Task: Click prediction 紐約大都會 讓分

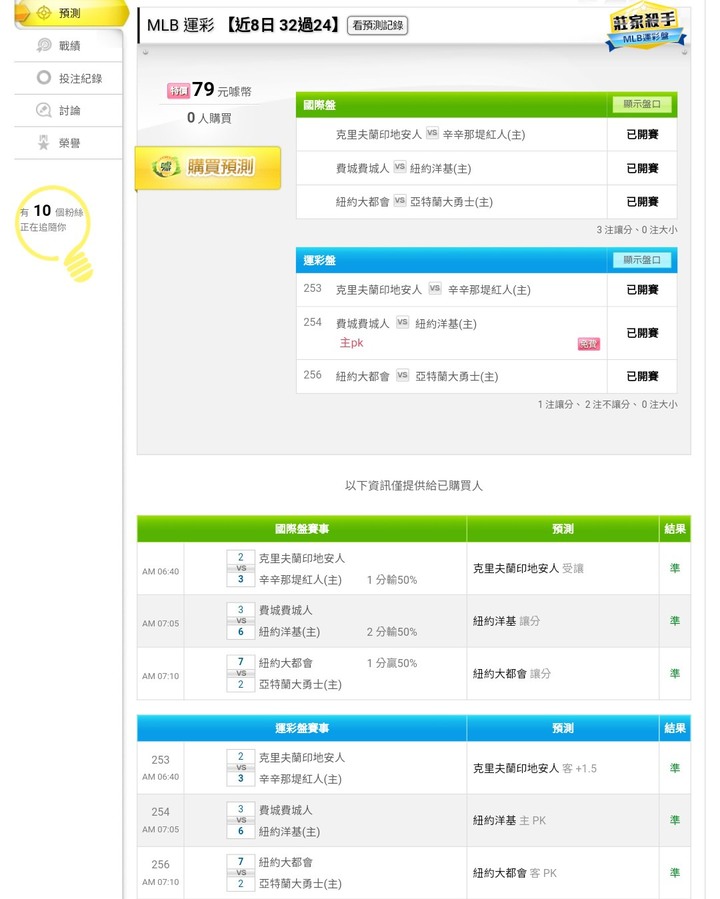Action: 511,674
